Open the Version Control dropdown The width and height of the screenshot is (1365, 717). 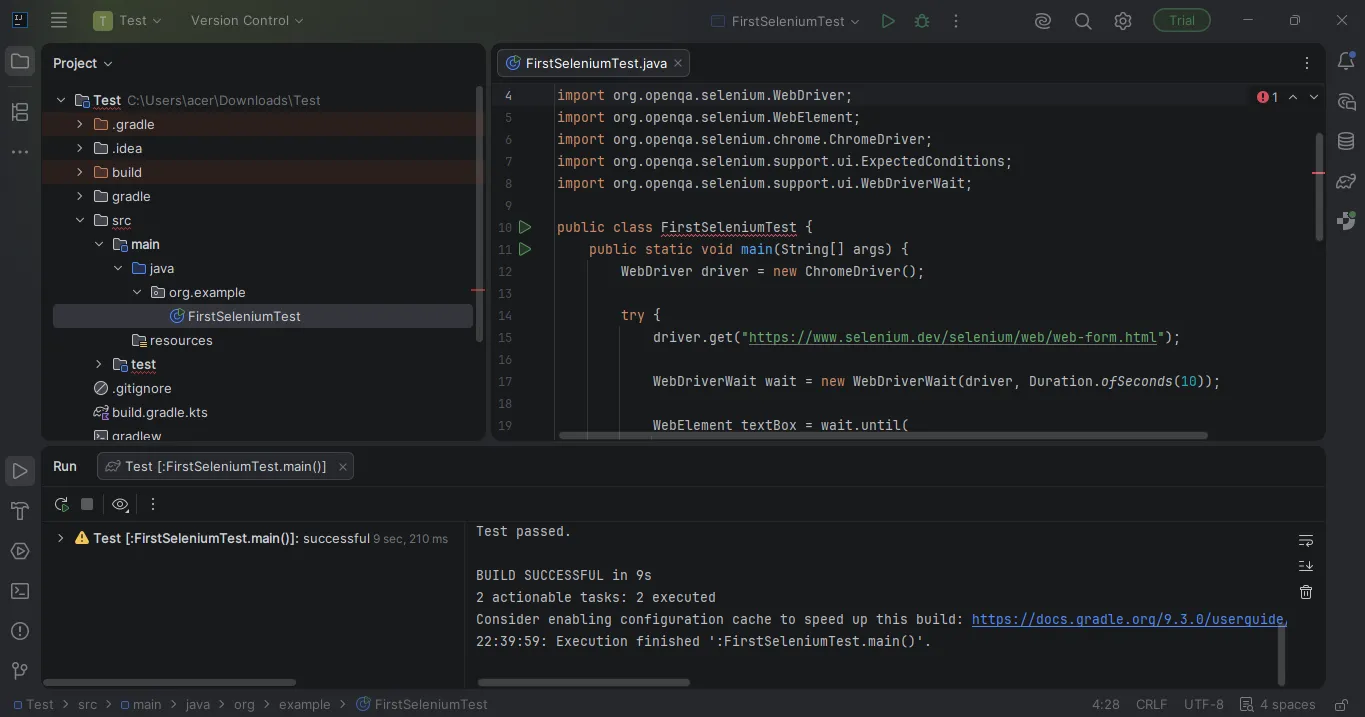[247, 20]
